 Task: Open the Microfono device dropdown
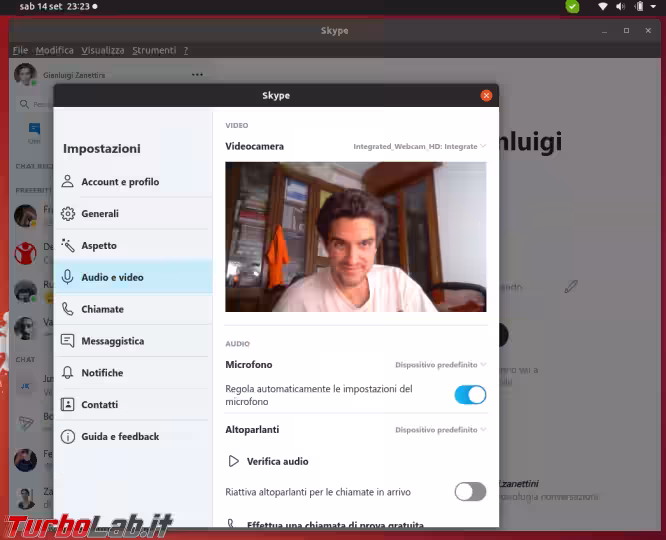click(x=440, y=365)
